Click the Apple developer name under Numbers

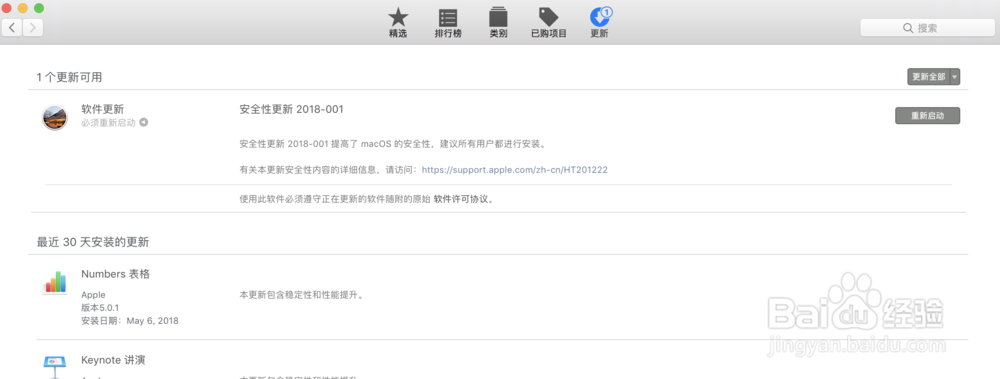(93, 295)
